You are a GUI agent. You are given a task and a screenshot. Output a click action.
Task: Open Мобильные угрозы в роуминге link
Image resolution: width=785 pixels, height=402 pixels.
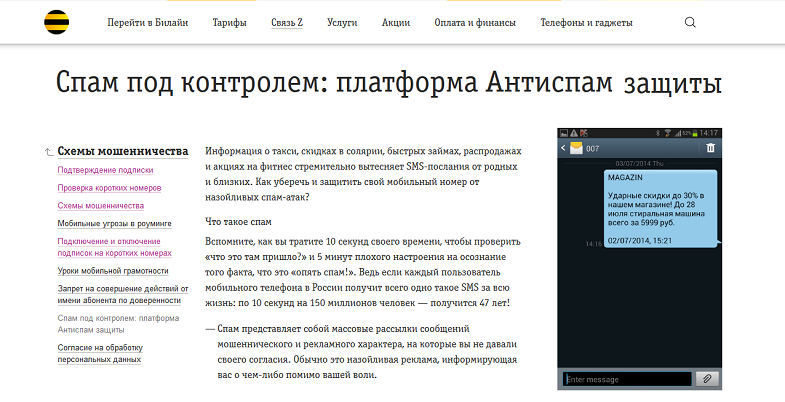point(115,224)
